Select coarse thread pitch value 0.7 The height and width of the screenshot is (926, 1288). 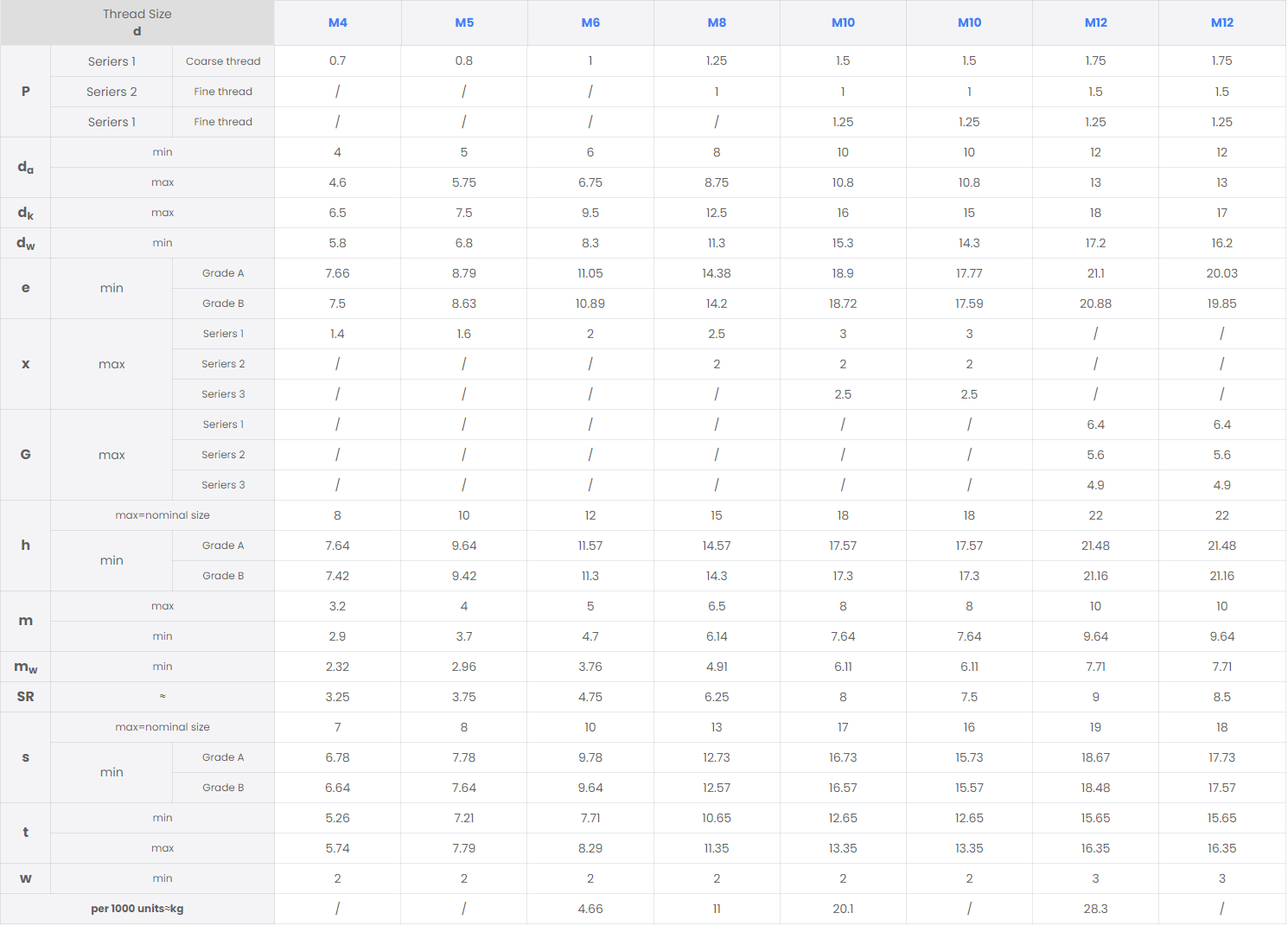(338, 61)
